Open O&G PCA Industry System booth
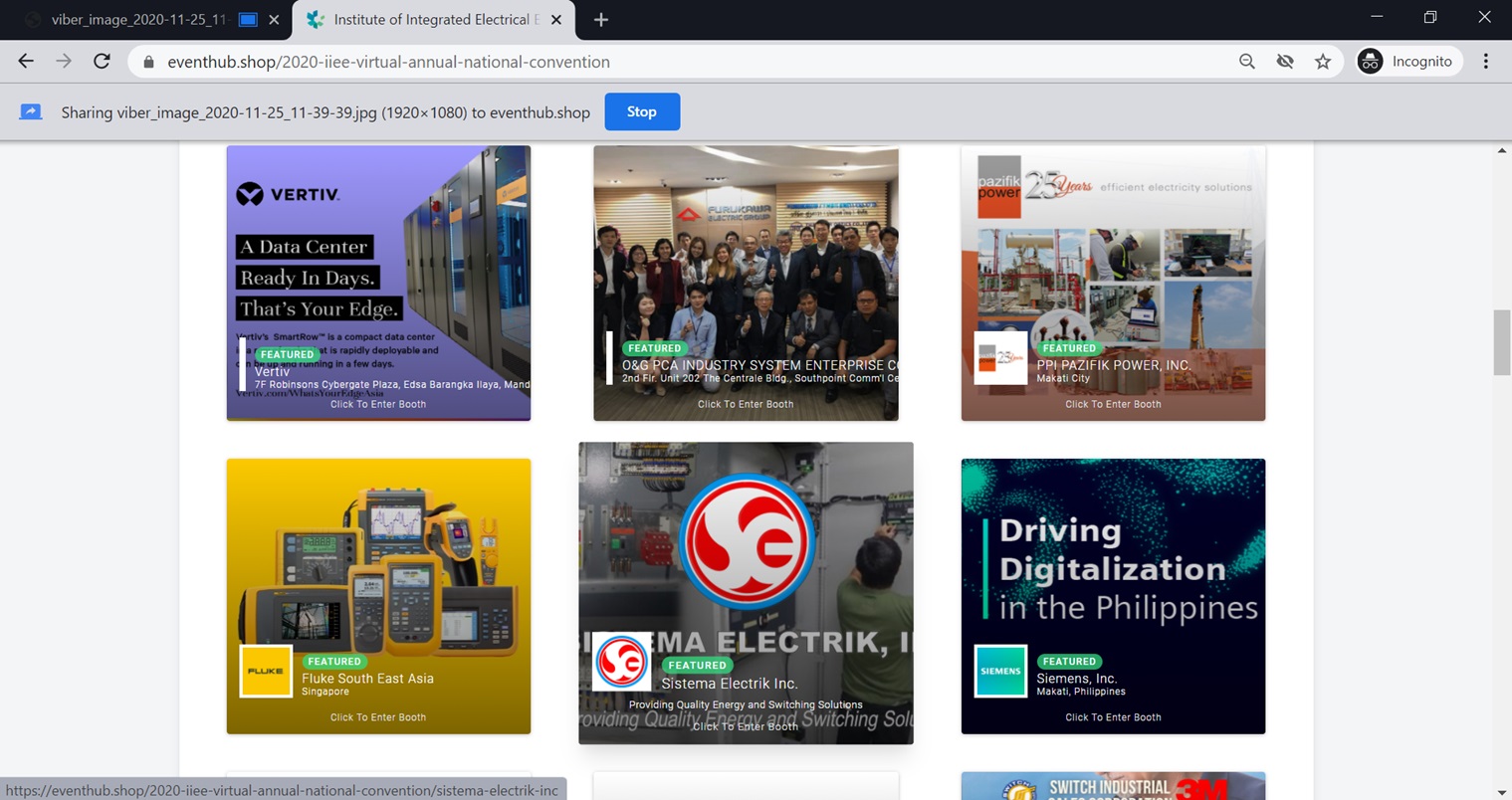Screen dimensions: 1512x800 (746, 284)
